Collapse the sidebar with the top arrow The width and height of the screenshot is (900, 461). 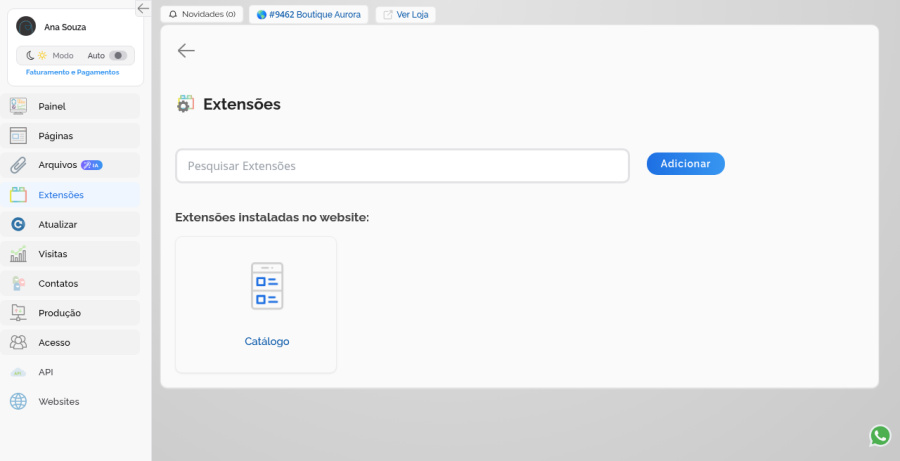pos(143,8)
